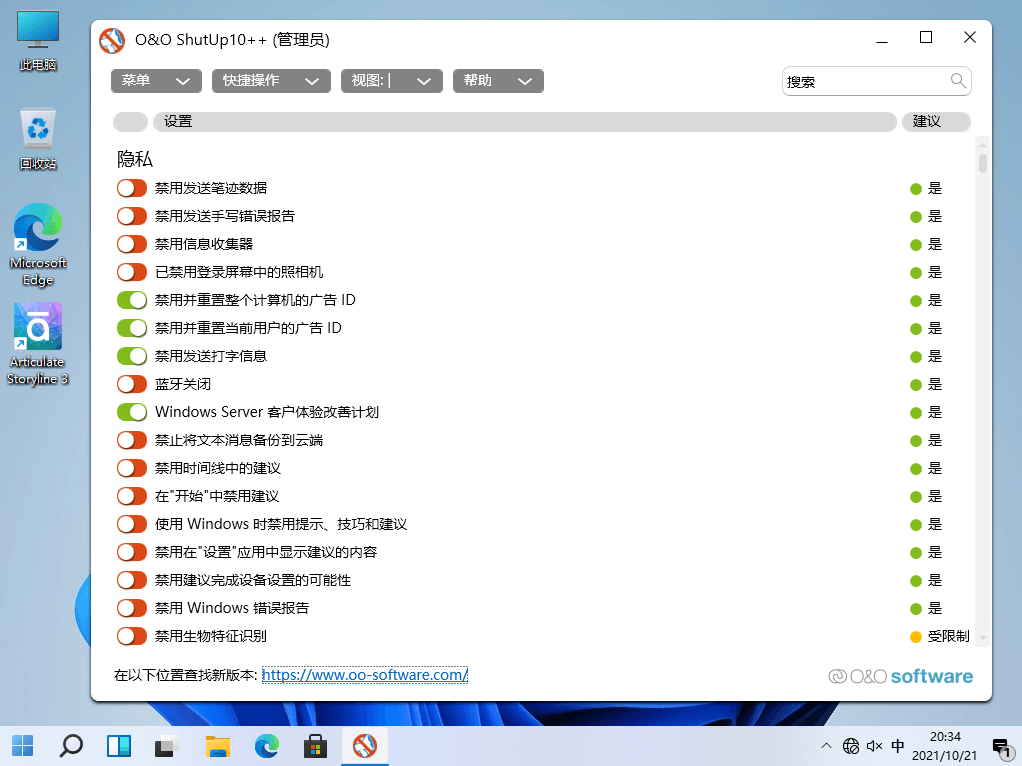Click the muted volume tray icon
Screen dimensions: 1022x766
coord(874,745)
